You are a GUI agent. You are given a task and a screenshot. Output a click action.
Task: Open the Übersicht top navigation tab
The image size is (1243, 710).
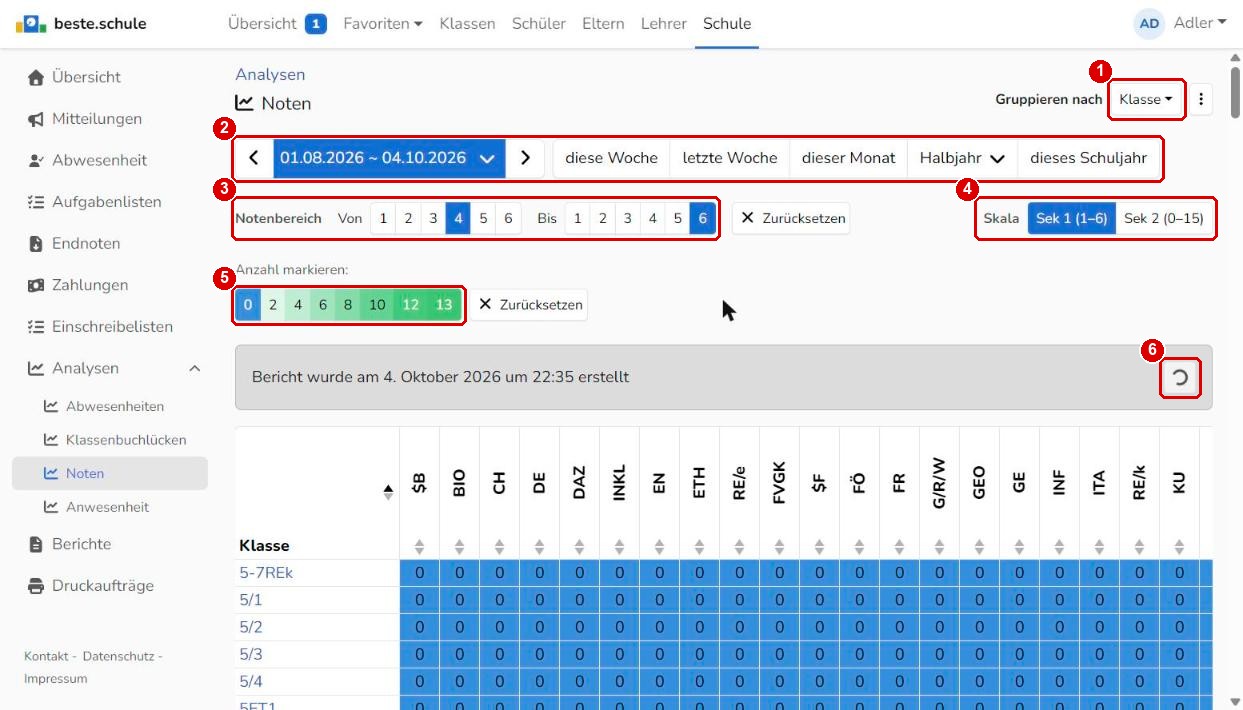(277, 23)
